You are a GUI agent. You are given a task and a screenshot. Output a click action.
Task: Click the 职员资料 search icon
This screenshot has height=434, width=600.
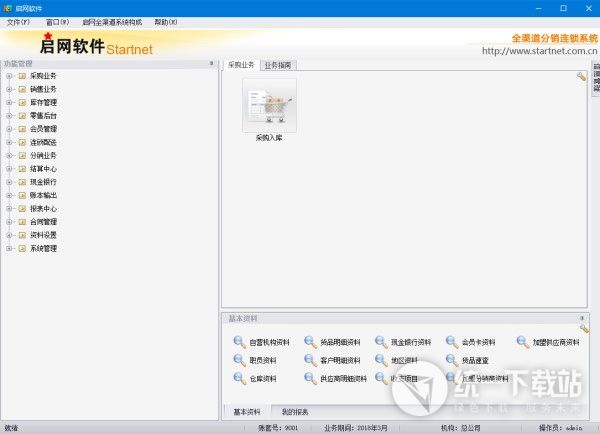(x=239, y=360)
